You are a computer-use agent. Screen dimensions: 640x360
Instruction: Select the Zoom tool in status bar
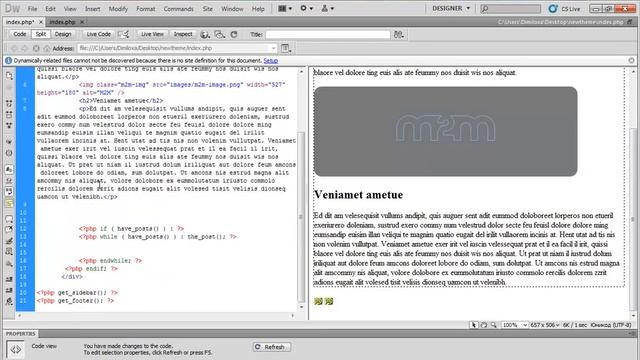pos(493,325)
